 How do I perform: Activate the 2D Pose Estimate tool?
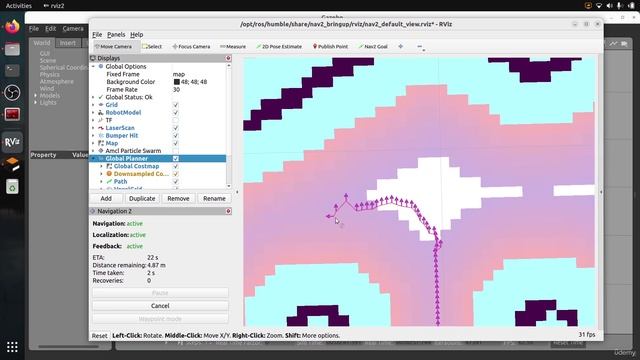pyautogui.click(x=279, y=47)
